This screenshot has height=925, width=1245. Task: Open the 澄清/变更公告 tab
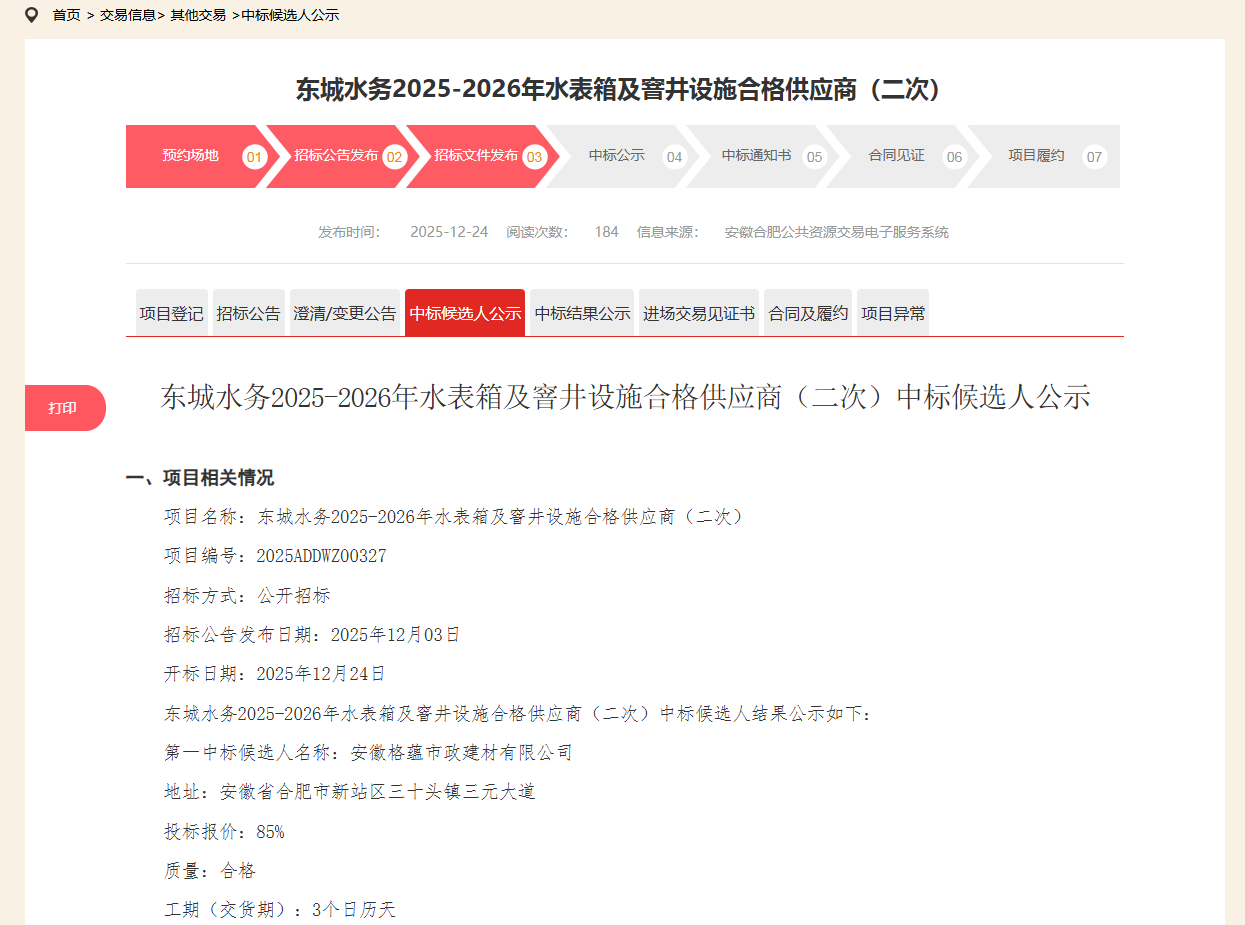pos(345,313)
